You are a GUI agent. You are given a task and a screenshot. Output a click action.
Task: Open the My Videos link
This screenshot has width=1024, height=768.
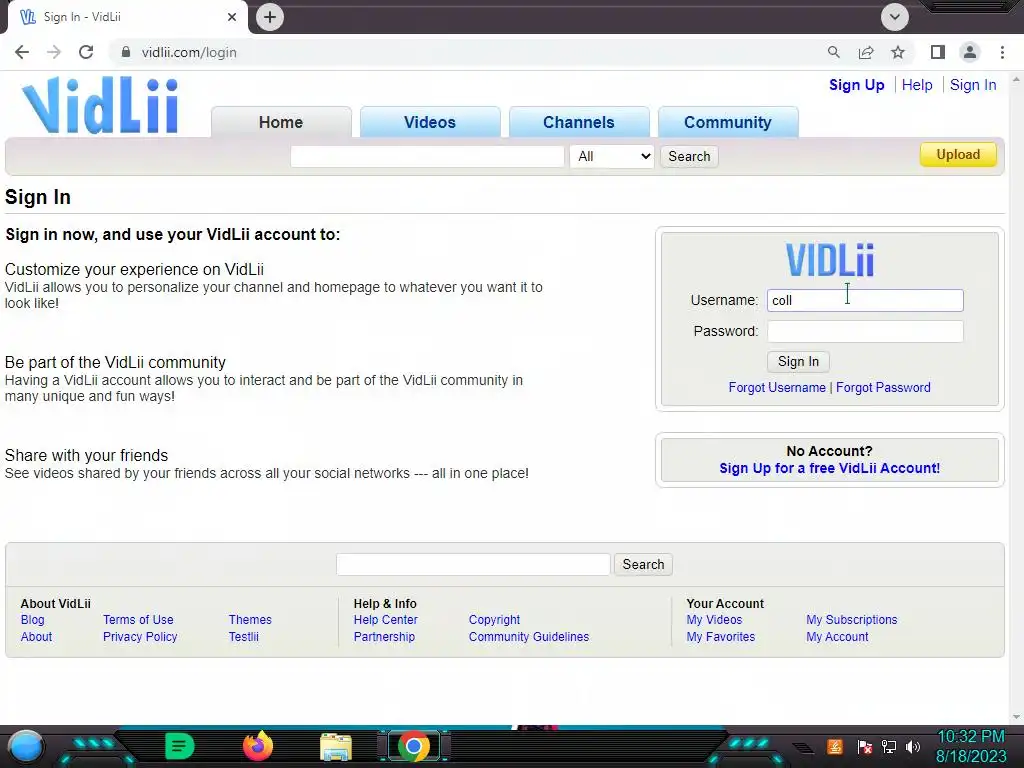coord(714,620)
